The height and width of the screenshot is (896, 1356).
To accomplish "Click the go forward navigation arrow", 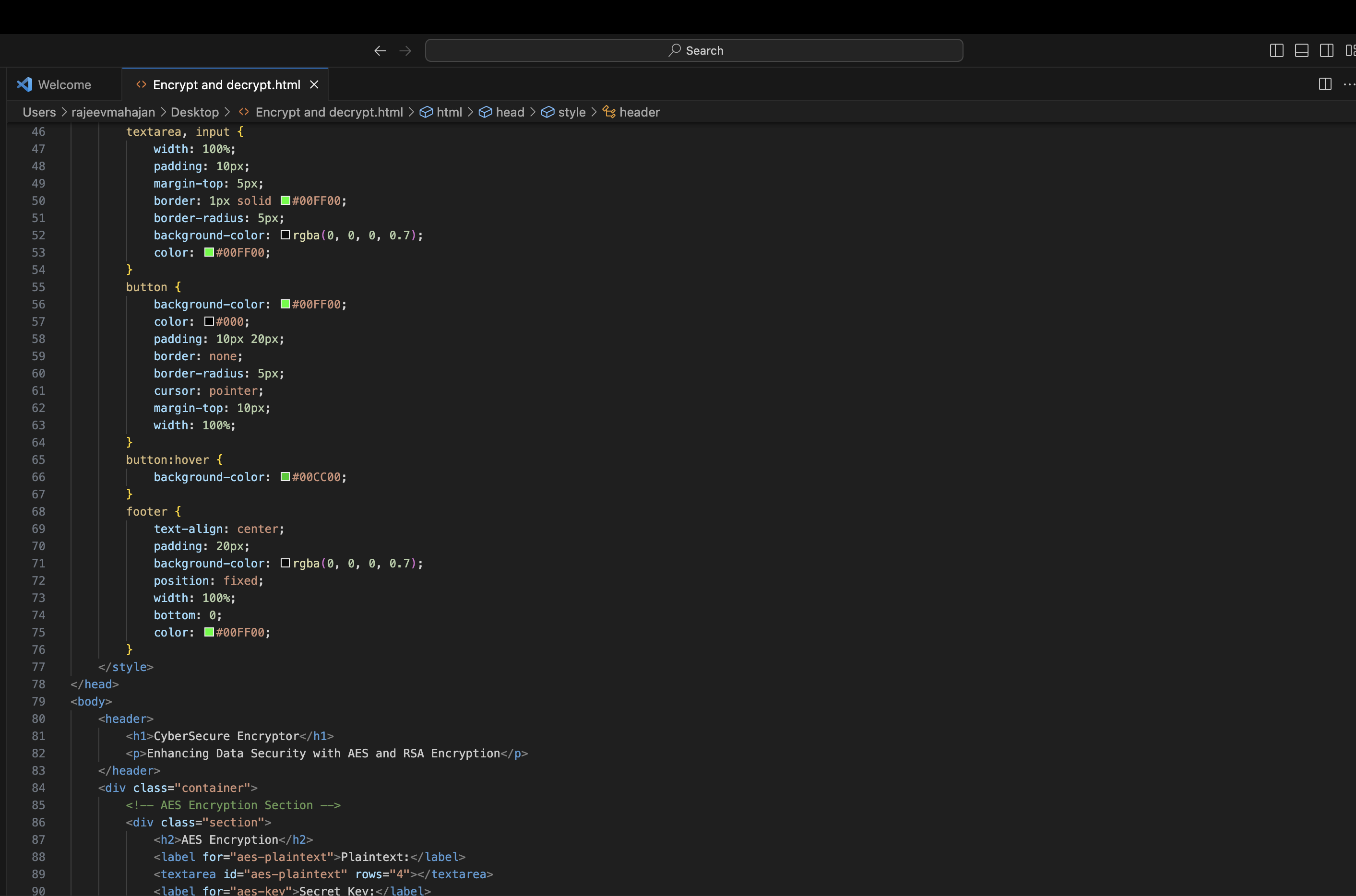I will 405,51.
